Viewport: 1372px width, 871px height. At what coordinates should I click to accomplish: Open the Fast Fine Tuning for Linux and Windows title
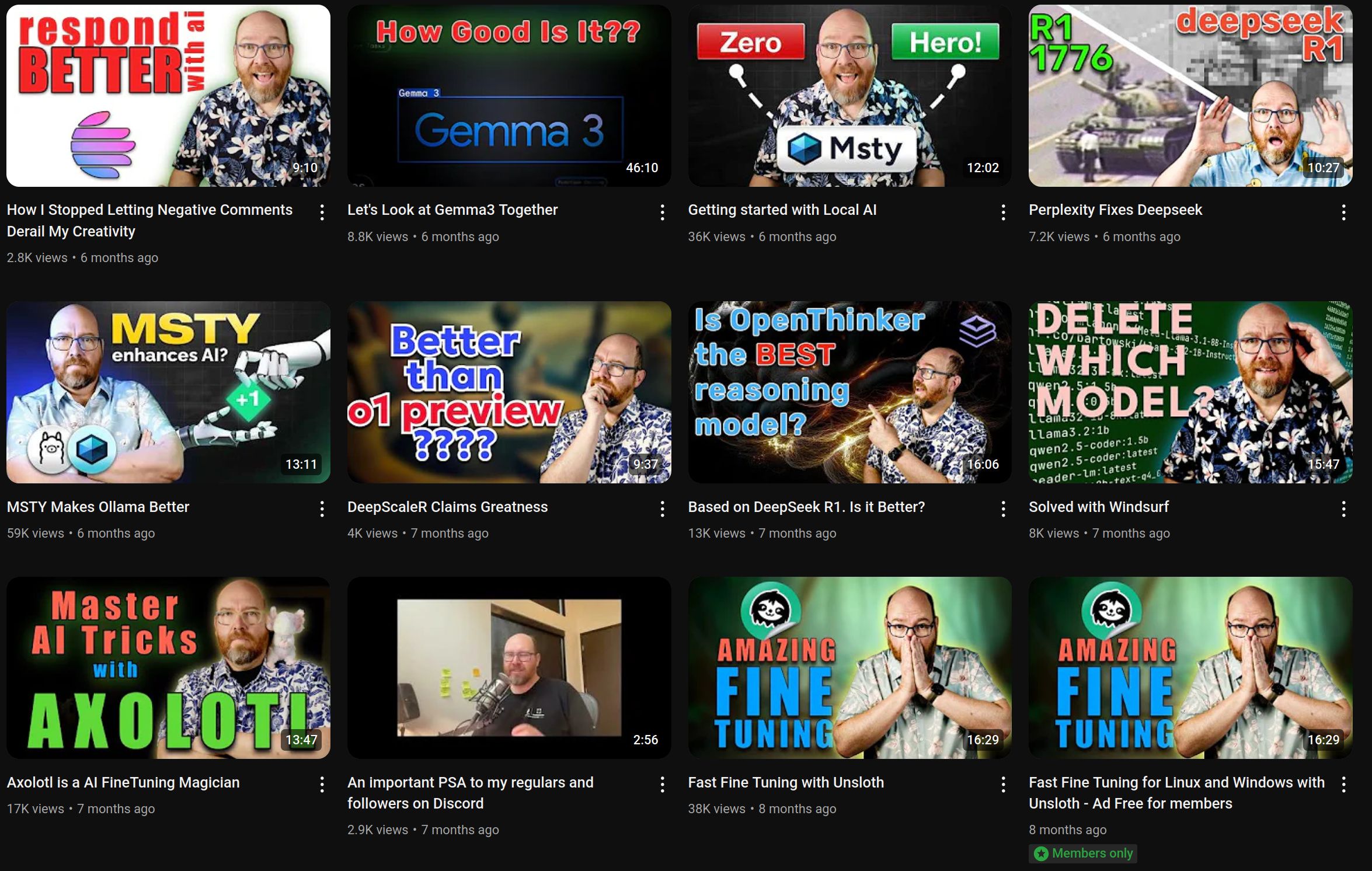click(x=1176, y=792)
